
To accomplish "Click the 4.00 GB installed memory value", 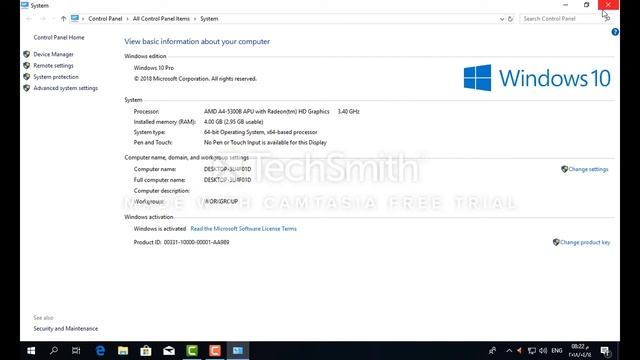I will 233,122.
